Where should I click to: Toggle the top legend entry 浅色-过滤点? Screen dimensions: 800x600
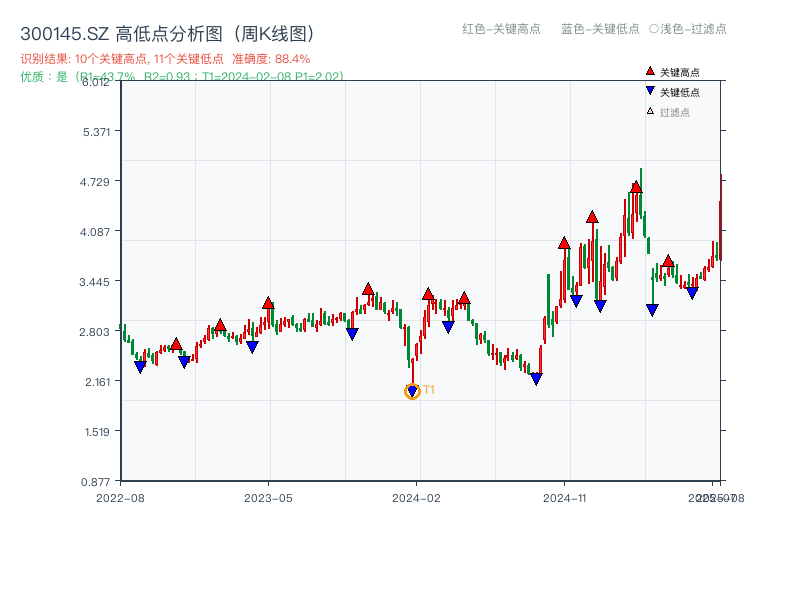pyautogui.click(x=688, y=29)
